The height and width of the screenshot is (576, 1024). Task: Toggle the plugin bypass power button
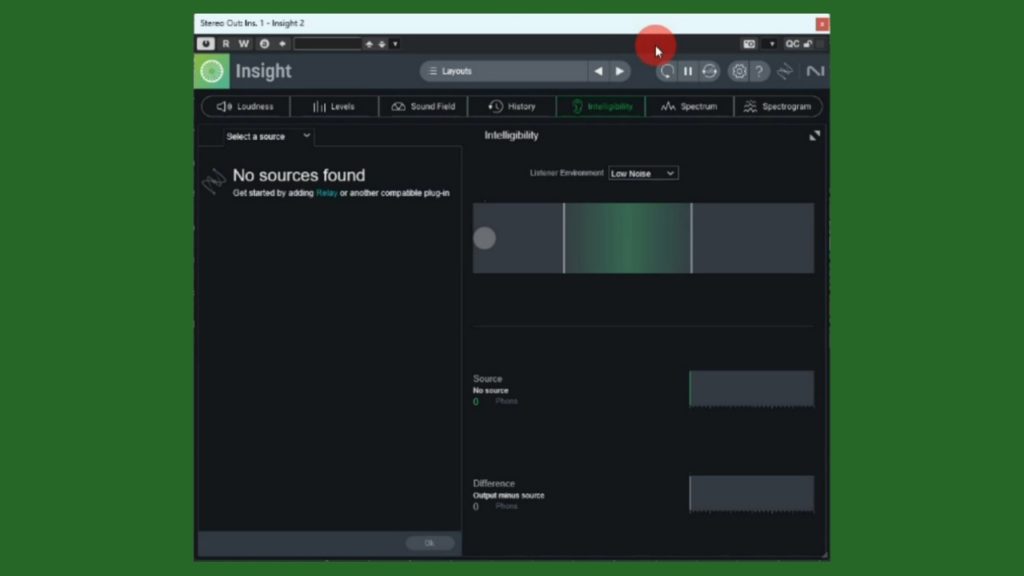pos(206,44)
